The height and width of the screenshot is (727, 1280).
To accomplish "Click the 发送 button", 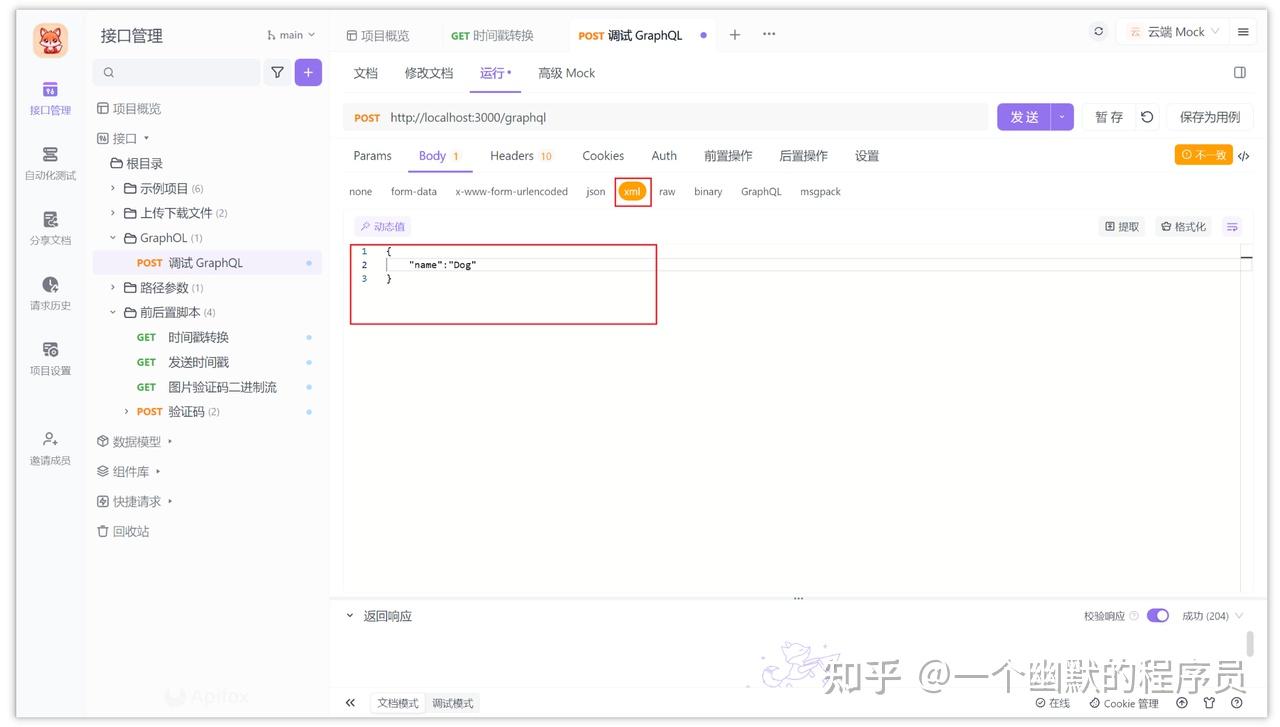I will (1023, 116).
